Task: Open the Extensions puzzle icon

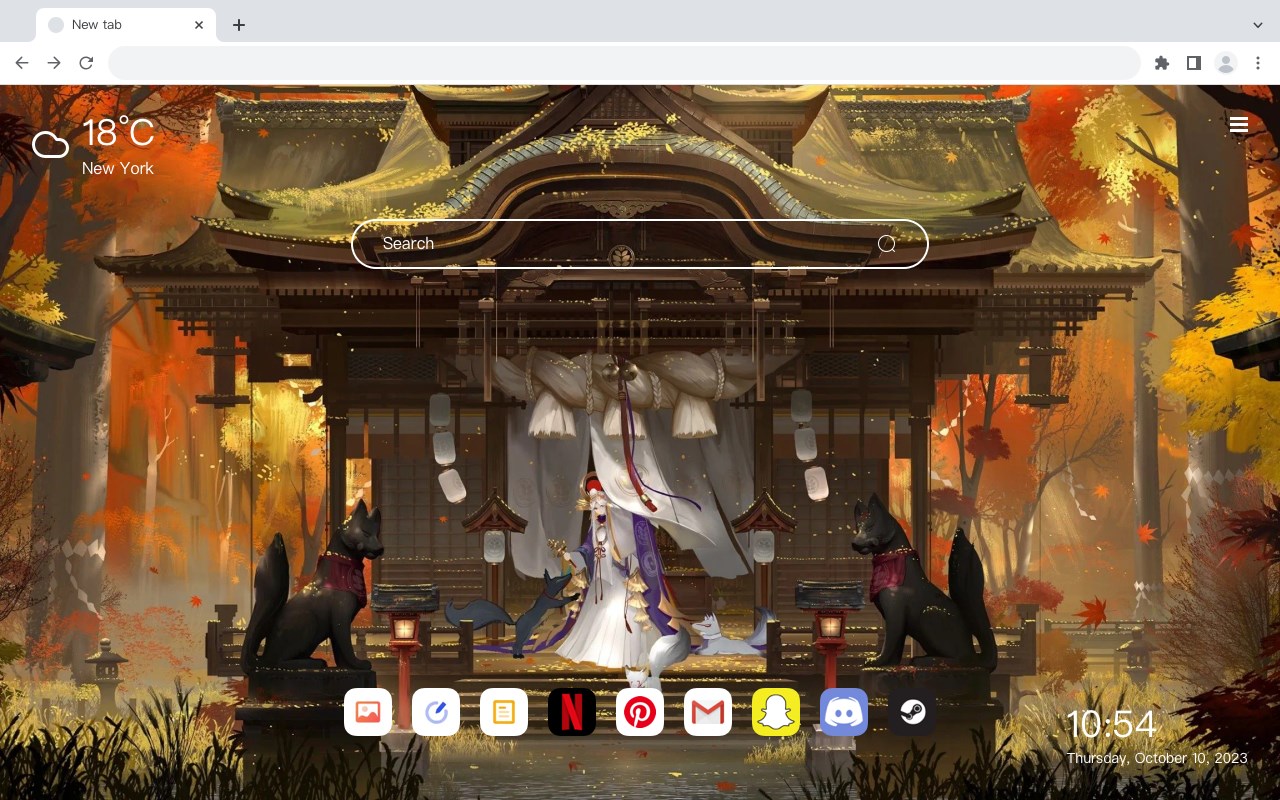Action: pos(1161,63)
